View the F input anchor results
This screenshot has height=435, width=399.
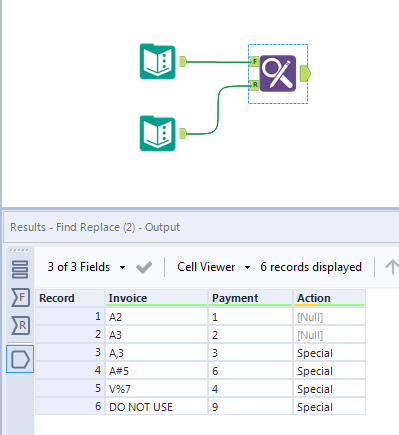(20, 297)
